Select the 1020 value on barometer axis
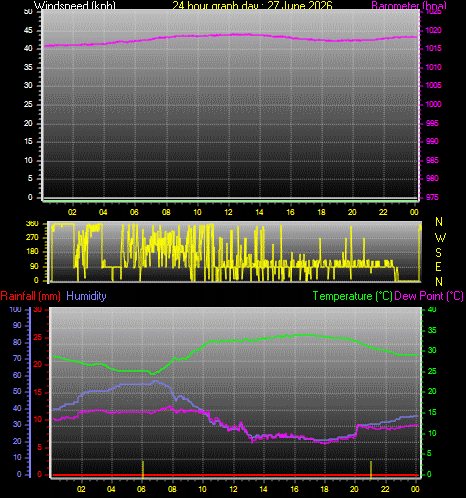Viewport: 466px width, 498px height. (x=433, y=30)
